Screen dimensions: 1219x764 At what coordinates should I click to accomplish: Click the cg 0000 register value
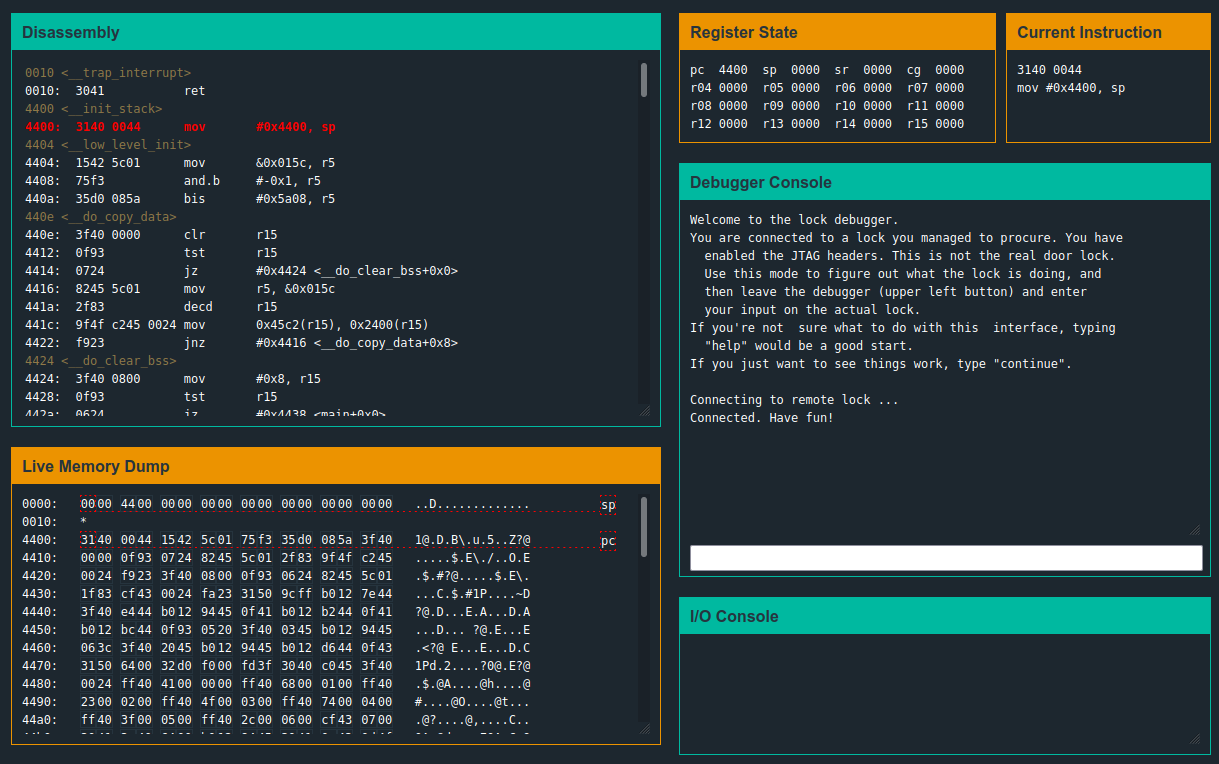949,70
